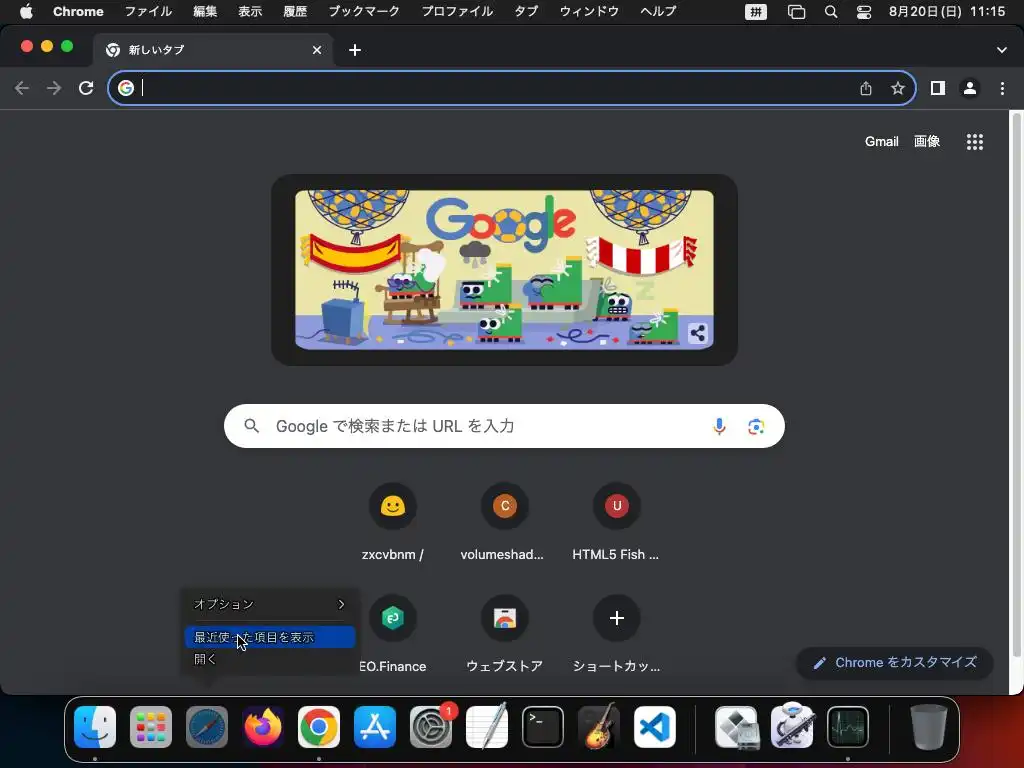The height and width of the screenshot is (768, 1024).
Task: Open the プロファイル menu
Action: [x=457, y=12]
